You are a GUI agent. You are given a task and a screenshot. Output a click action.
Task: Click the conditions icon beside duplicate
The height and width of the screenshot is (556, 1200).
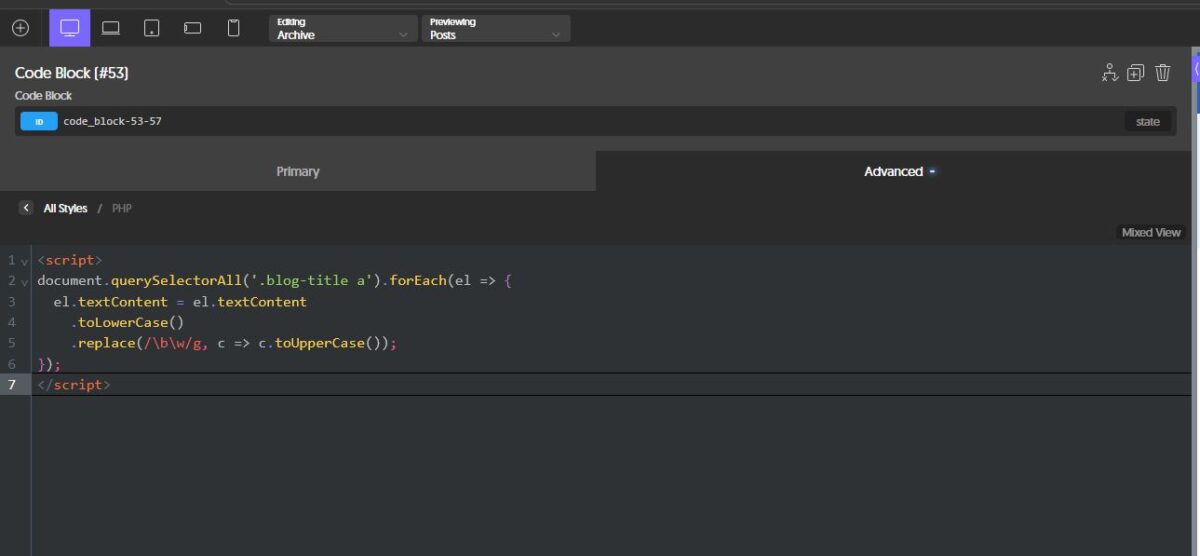tap(1109, 72)
